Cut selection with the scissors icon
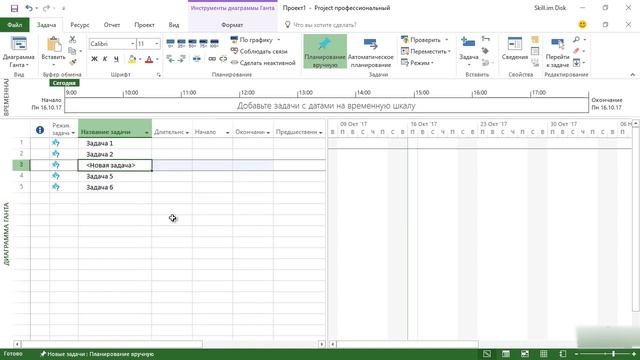Viewport: 640px width, 360px height. point(73,40)
